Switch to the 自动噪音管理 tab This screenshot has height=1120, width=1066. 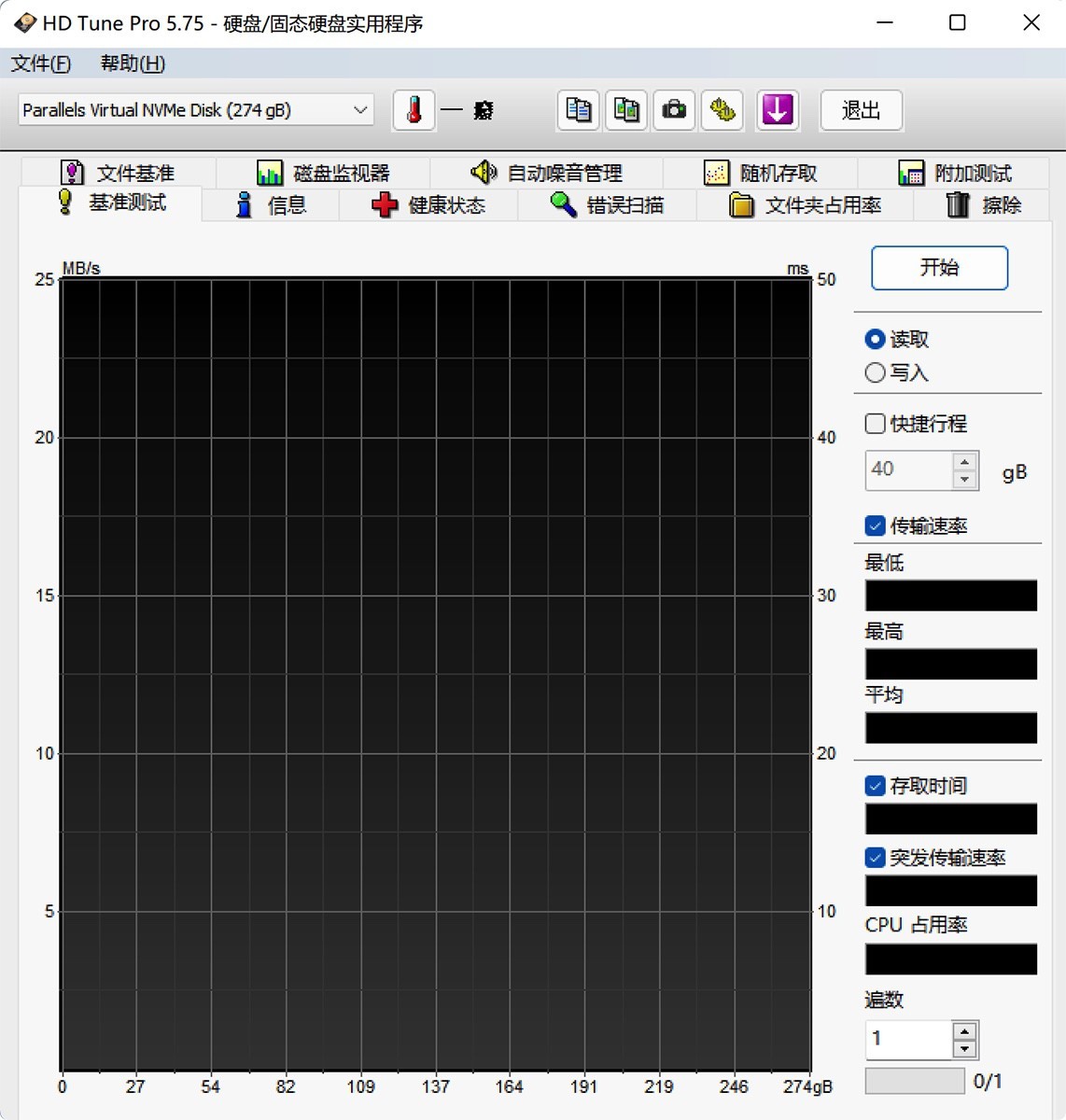click(547, 173)
